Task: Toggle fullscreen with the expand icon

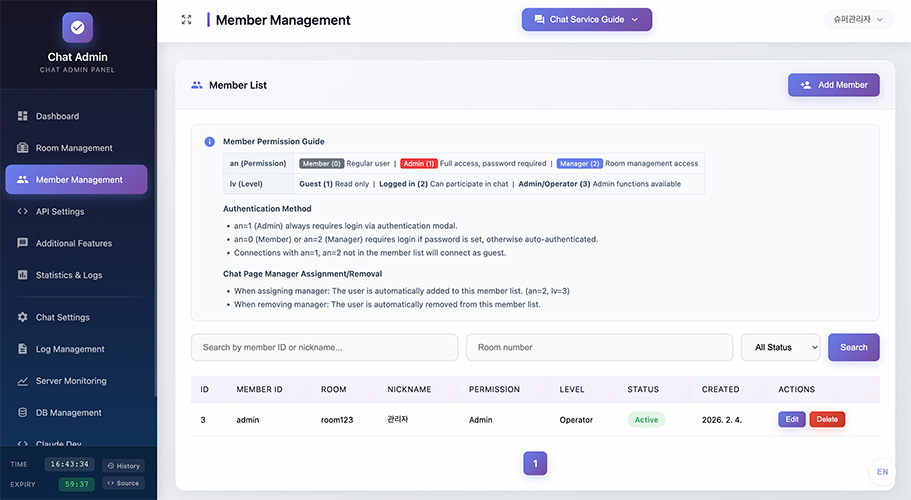Action: pyautogui.click(x=186, y=20)
